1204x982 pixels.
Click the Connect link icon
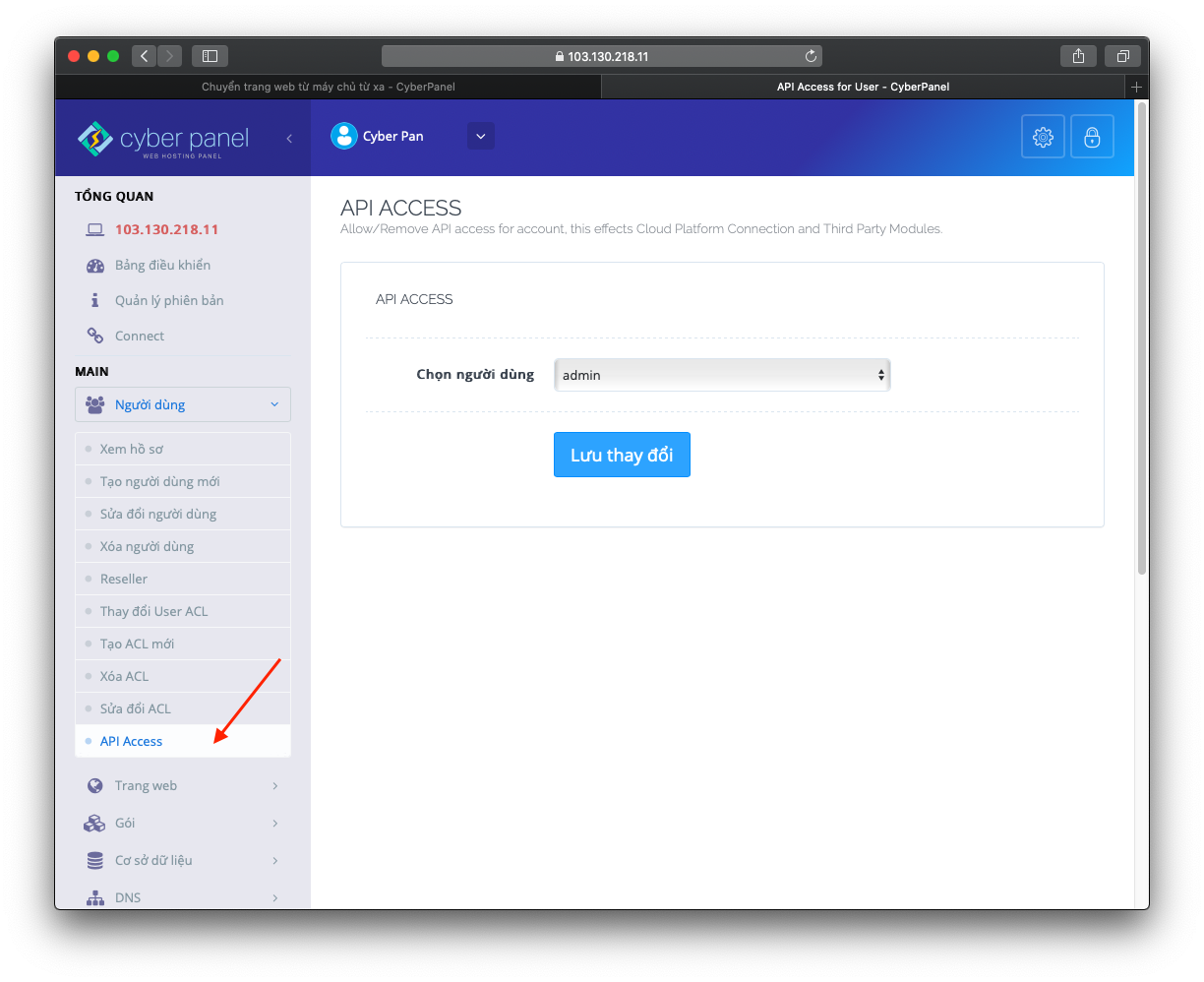click(x=95, y=336)
